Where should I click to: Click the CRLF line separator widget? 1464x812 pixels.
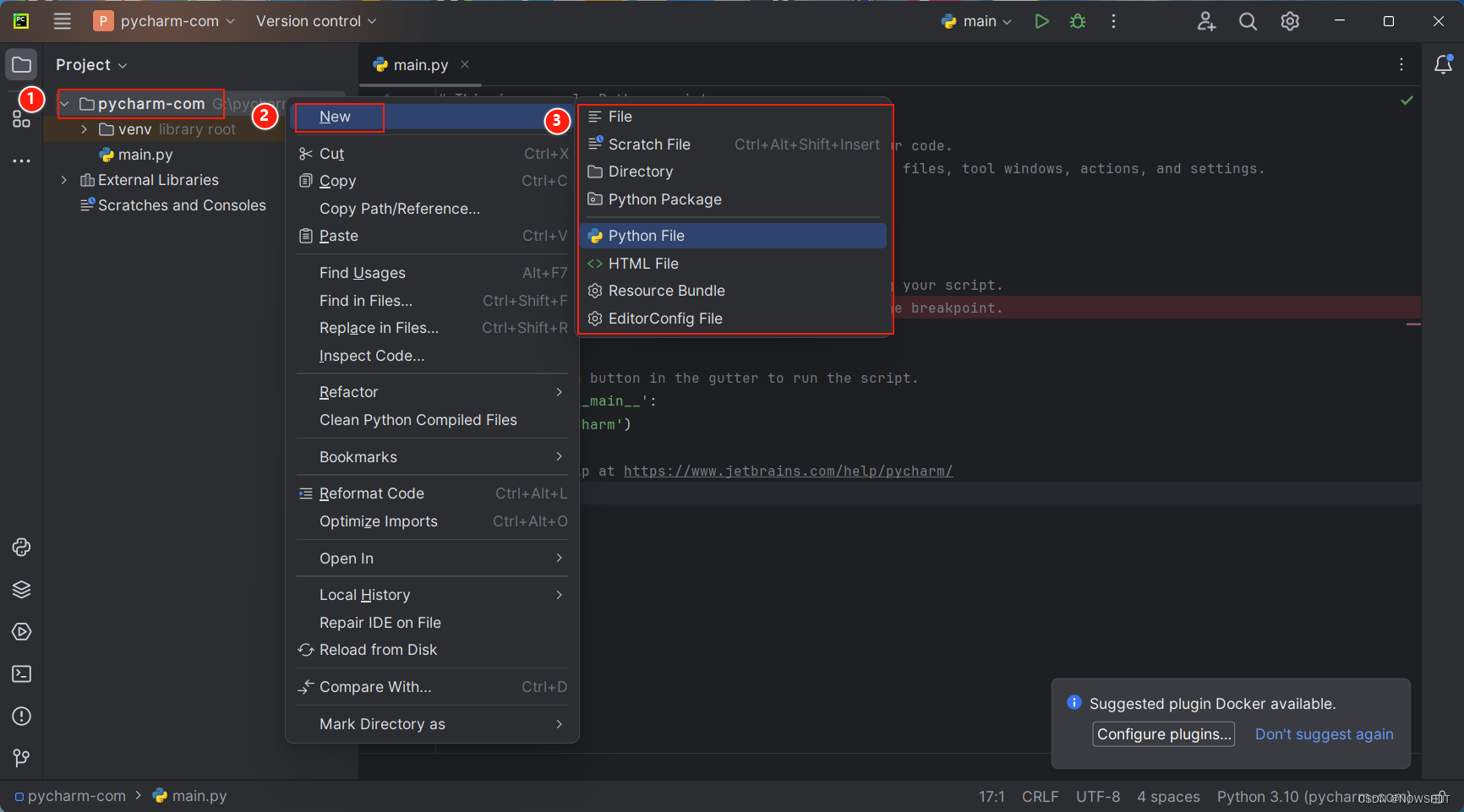1040,797
